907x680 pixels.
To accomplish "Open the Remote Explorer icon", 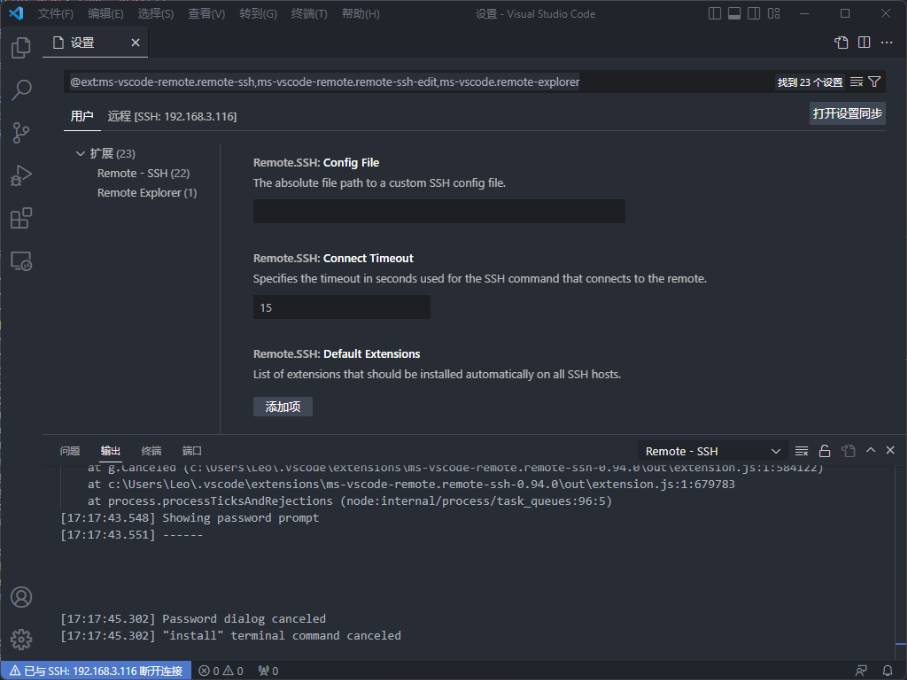I will [x=21, y=261].
